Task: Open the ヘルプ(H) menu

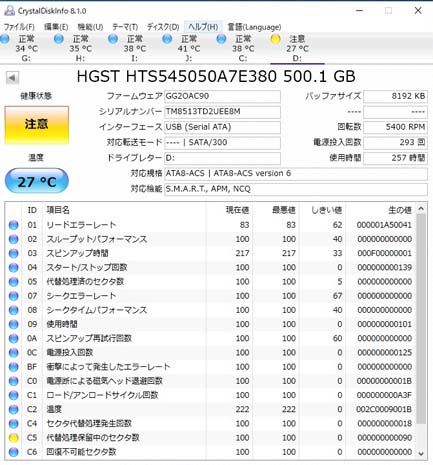Action: tap(203, 27)
